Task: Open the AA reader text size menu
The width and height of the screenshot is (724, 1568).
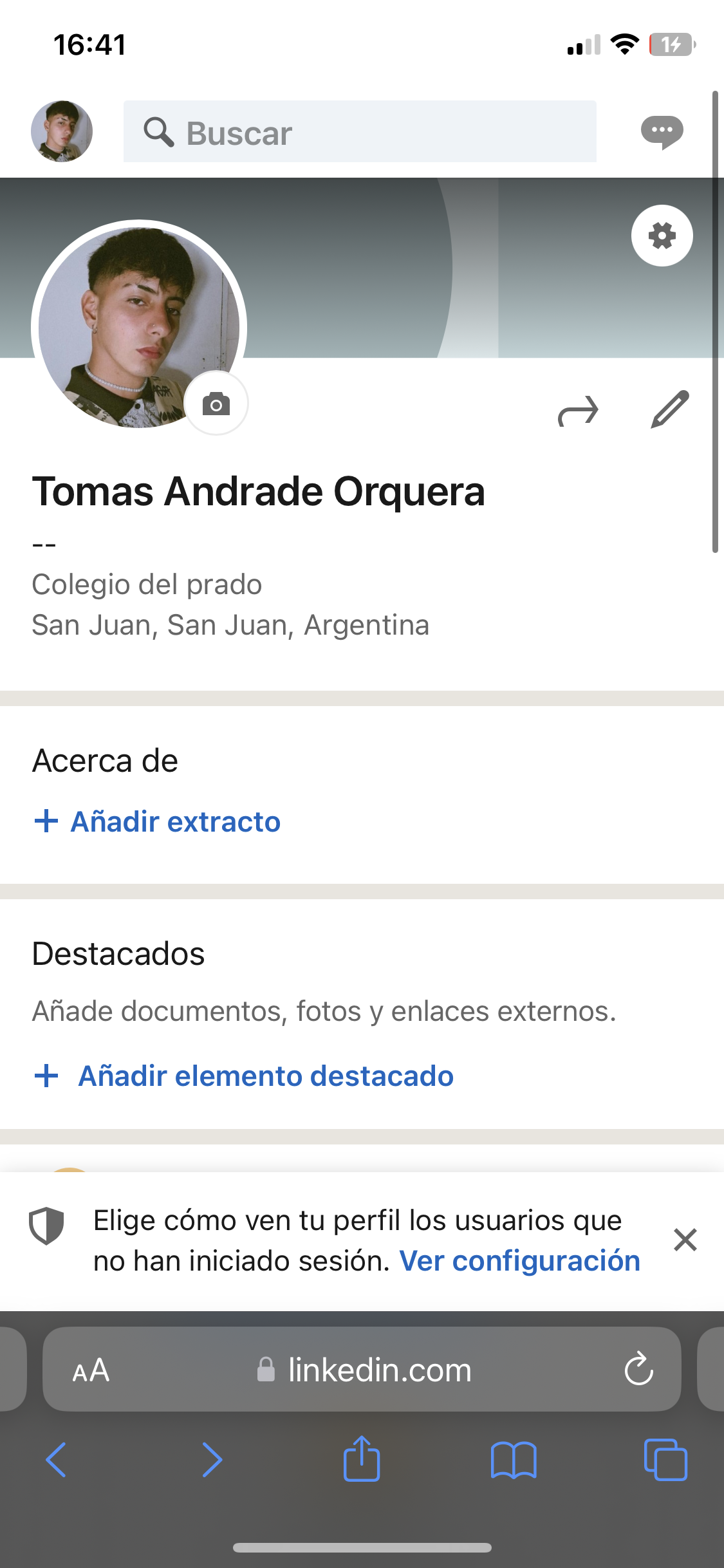Action: tap(91, 1370)
